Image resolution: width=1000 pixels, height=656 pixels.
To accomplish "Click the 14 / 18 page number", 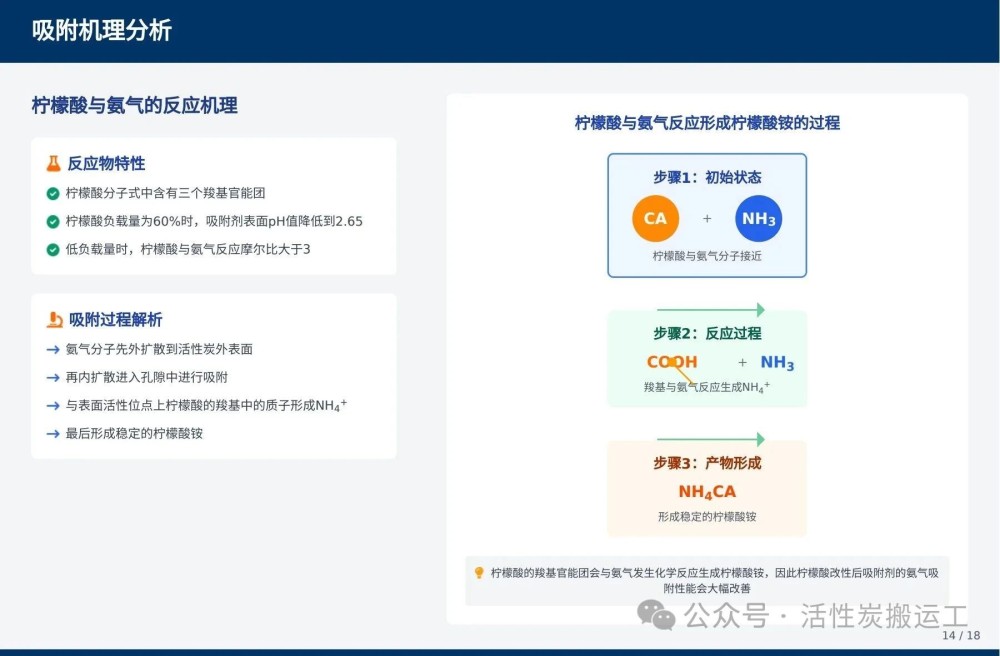I will [961, 636].
